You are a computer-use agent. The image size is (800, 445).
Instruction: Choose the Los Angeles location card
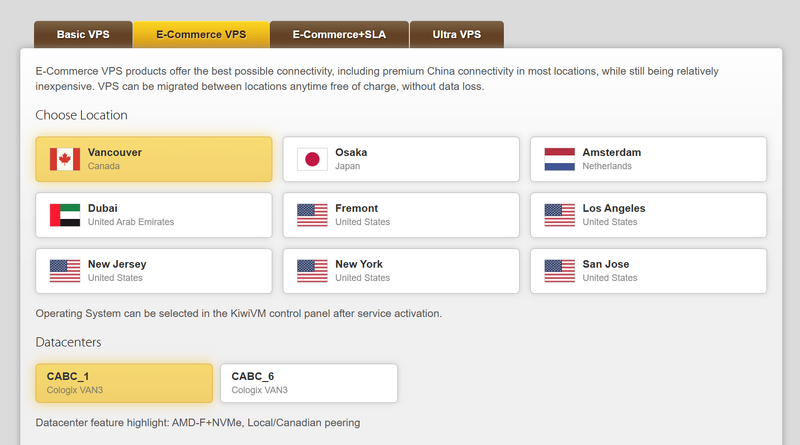(648, 215)
